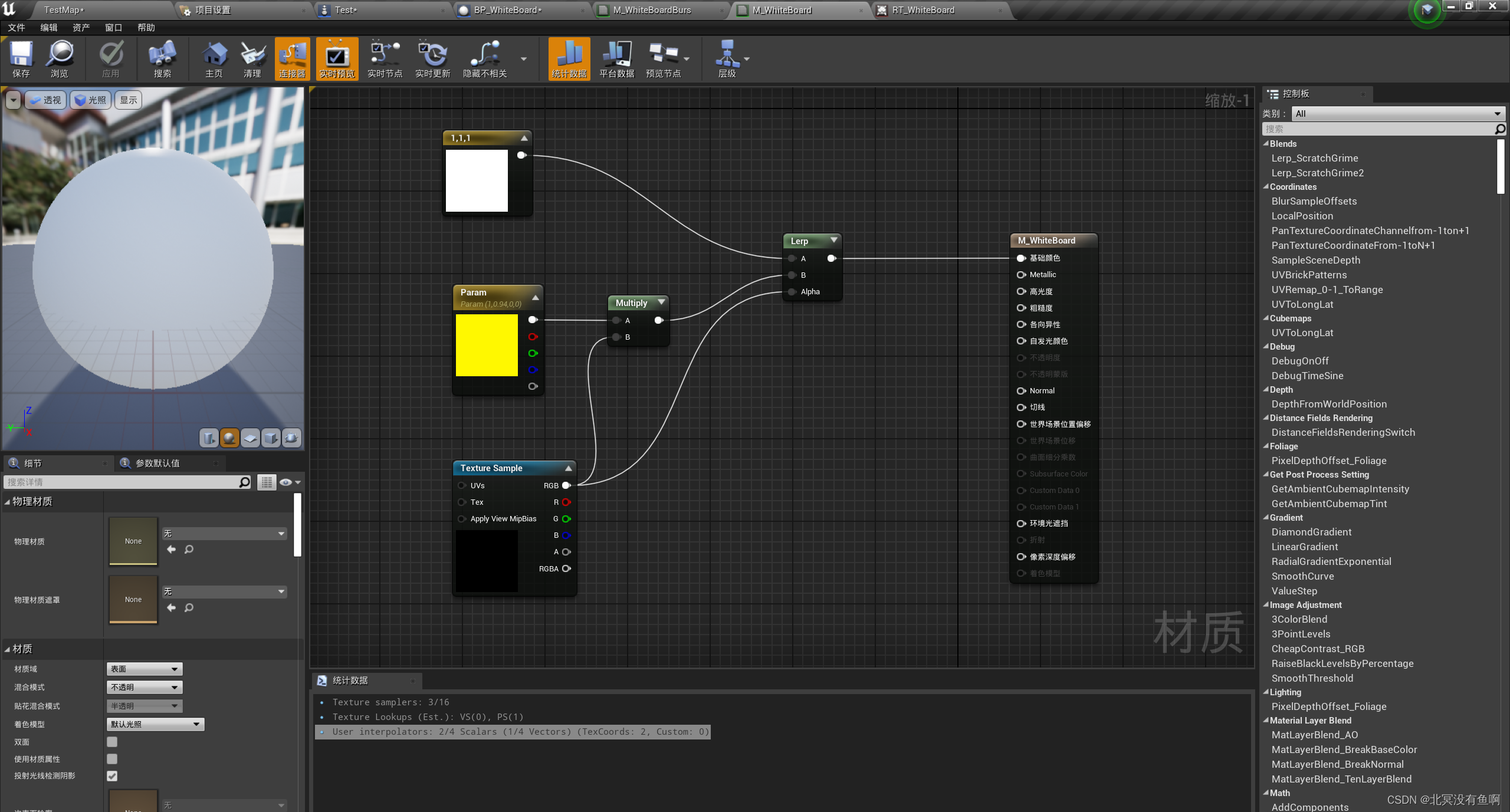Open the Blend Mode (混合模式) dropdown
The image size is (1510, 812).
tap(145, 687)
